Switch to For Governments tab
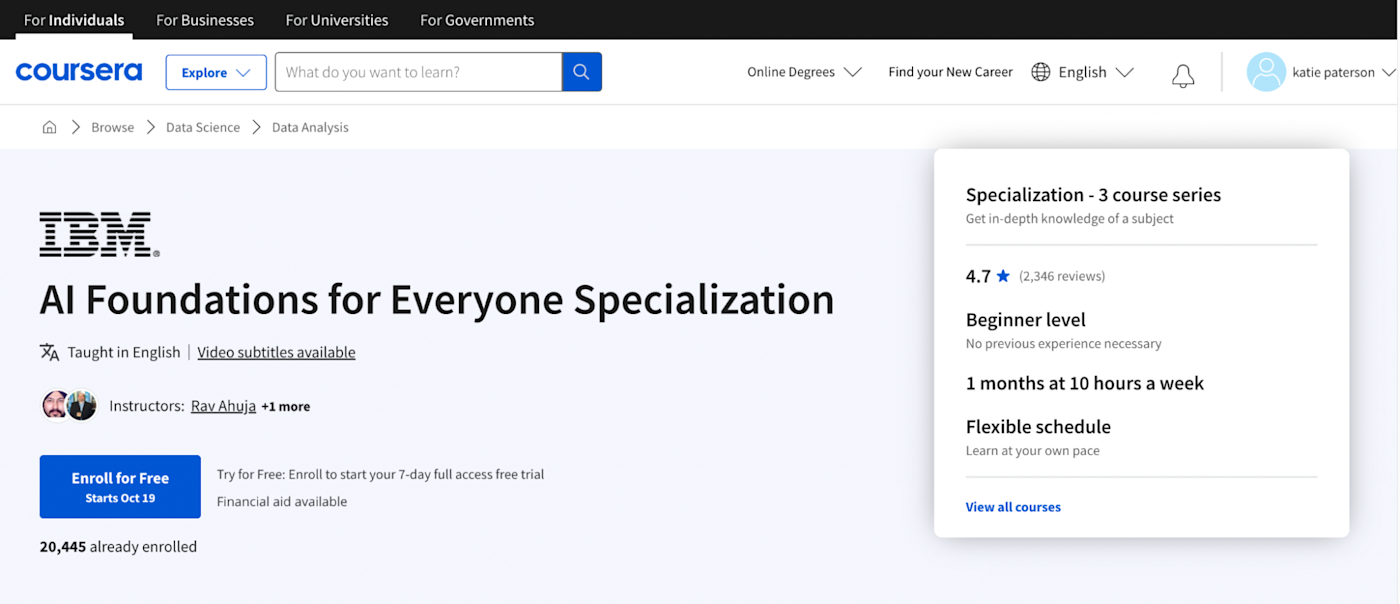1400x604 pixels. [477, 20]
